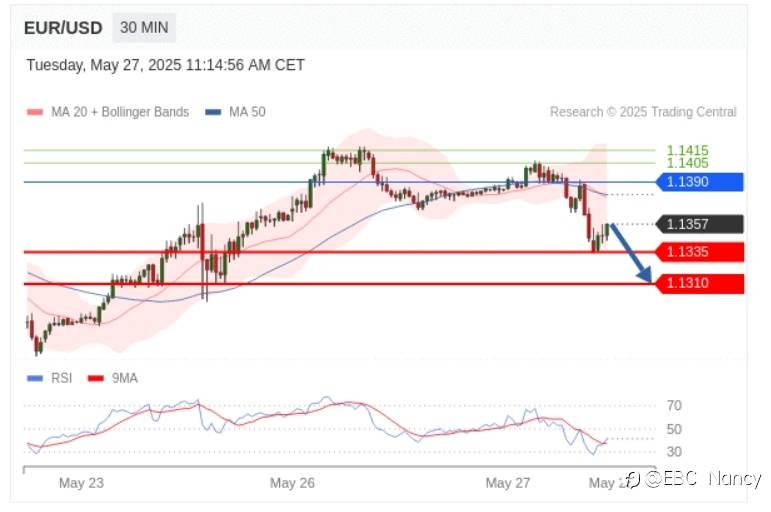Click the RSI 30 oversold level label
The image size is (771, 512).
[x=674, y=451]
